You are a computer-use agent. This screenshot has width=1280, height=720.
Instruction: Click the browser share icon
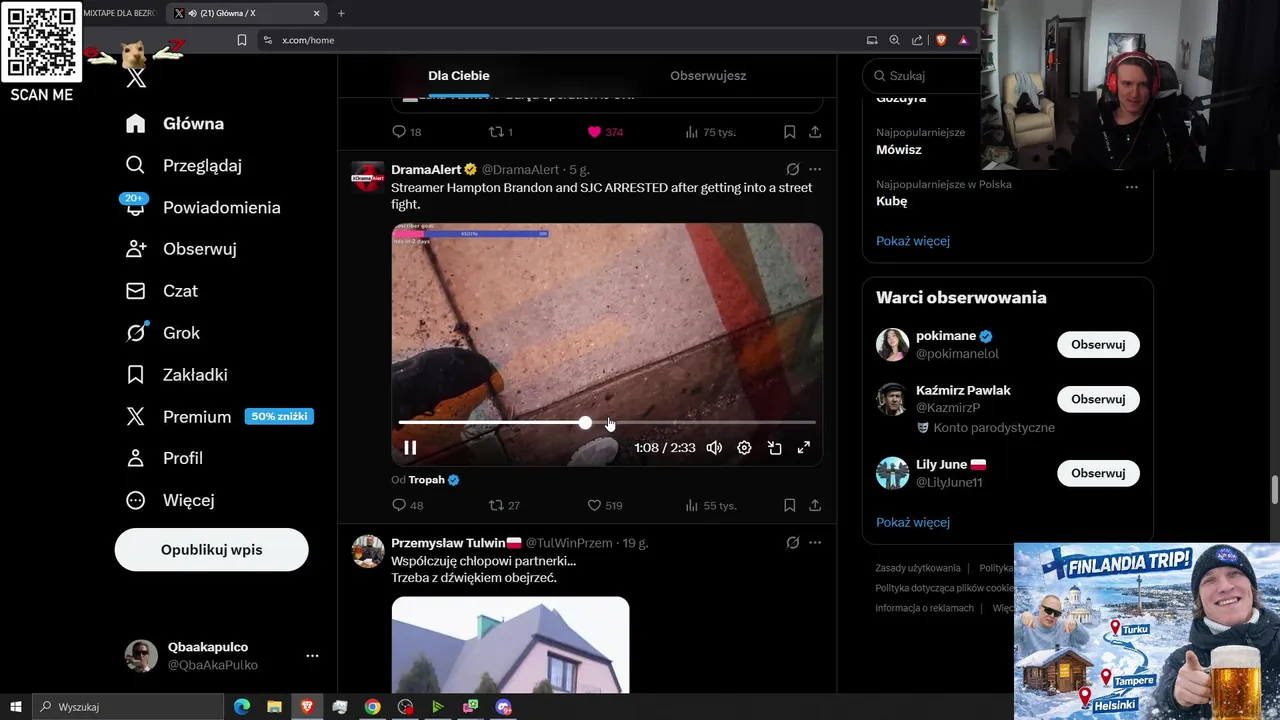tap(917, 40)
